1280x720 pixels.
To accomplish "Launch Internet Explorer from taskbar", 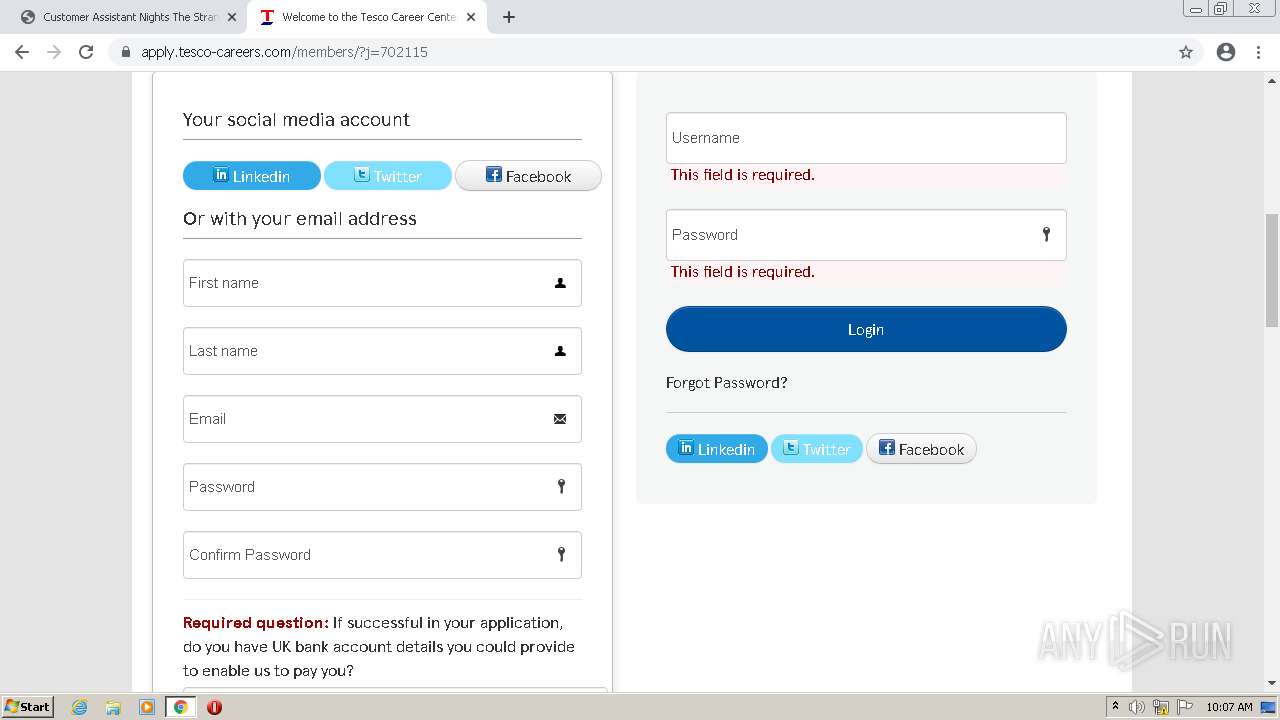I will click(x=80, y=707).
